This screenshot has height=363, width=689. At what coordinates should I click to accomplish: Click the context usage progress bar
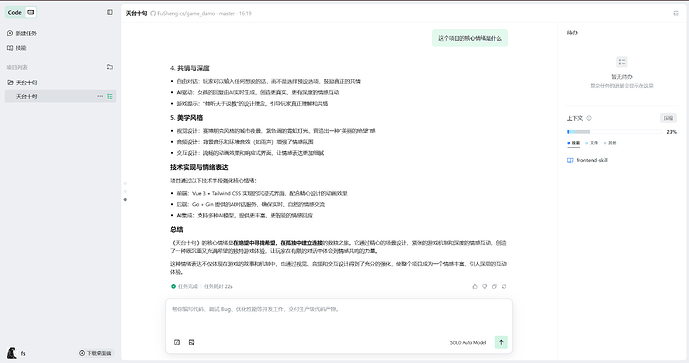614,132
